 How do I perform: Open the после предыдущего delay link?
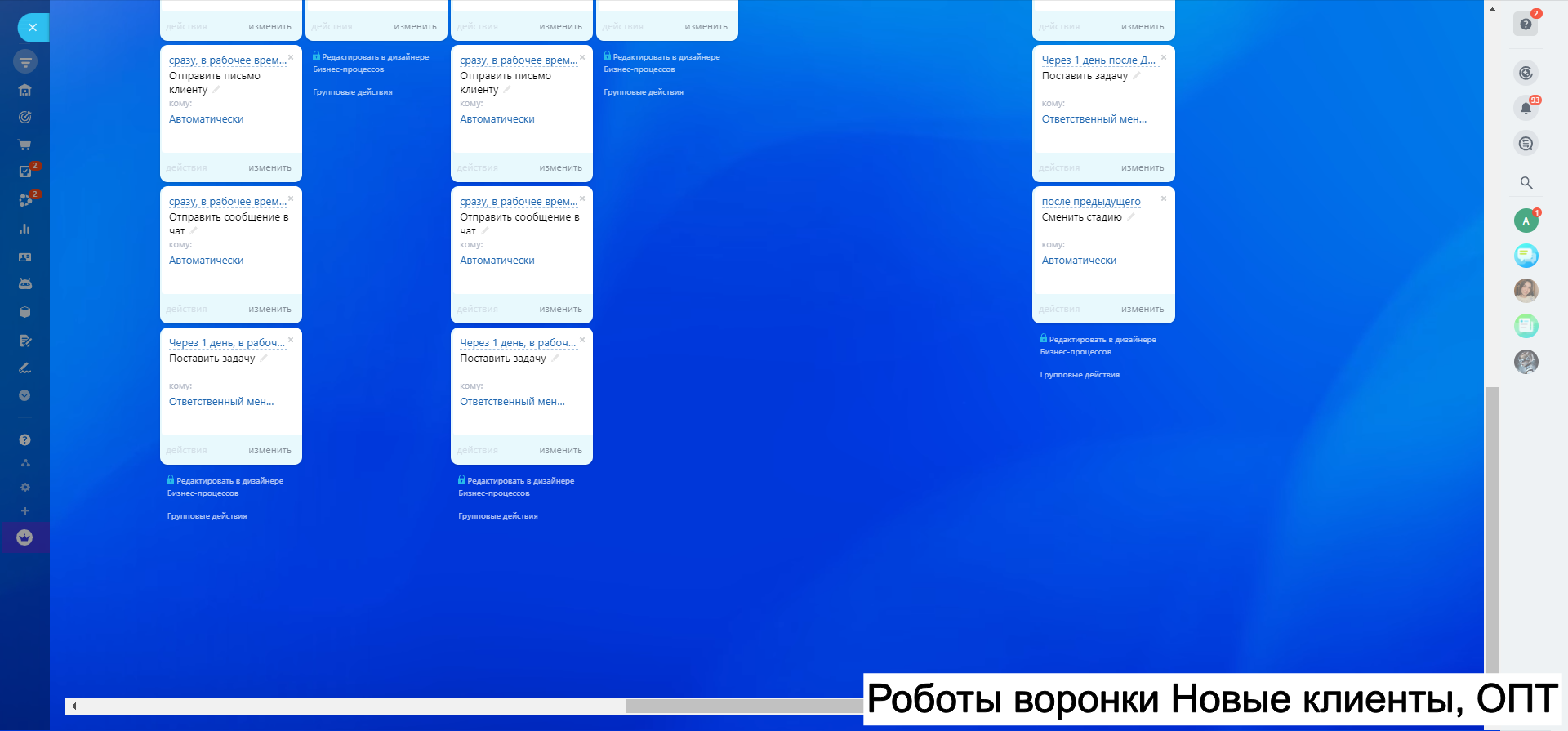point(1091,202)
